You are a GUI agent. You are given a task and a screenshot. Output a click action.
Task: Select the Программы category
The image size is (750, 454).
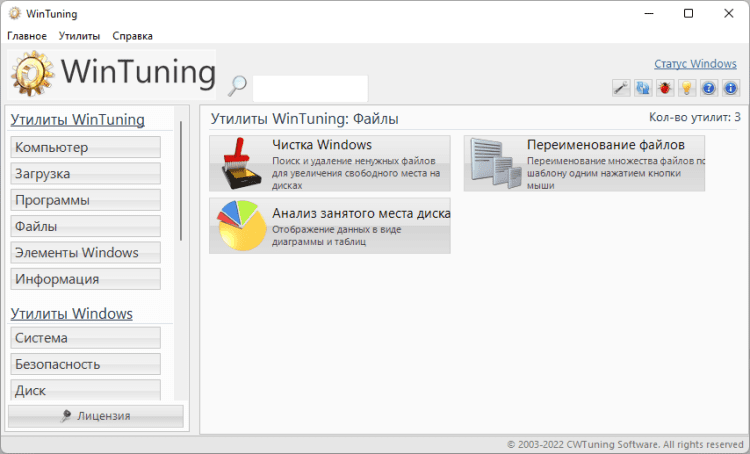86,200
